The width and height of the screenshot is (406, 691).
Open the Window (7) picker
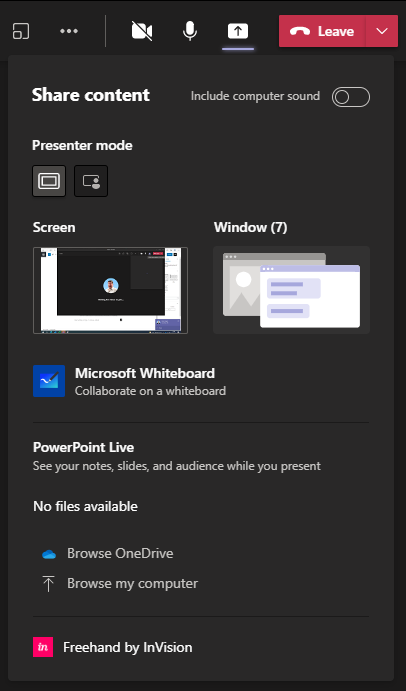[x=291, y=290]
